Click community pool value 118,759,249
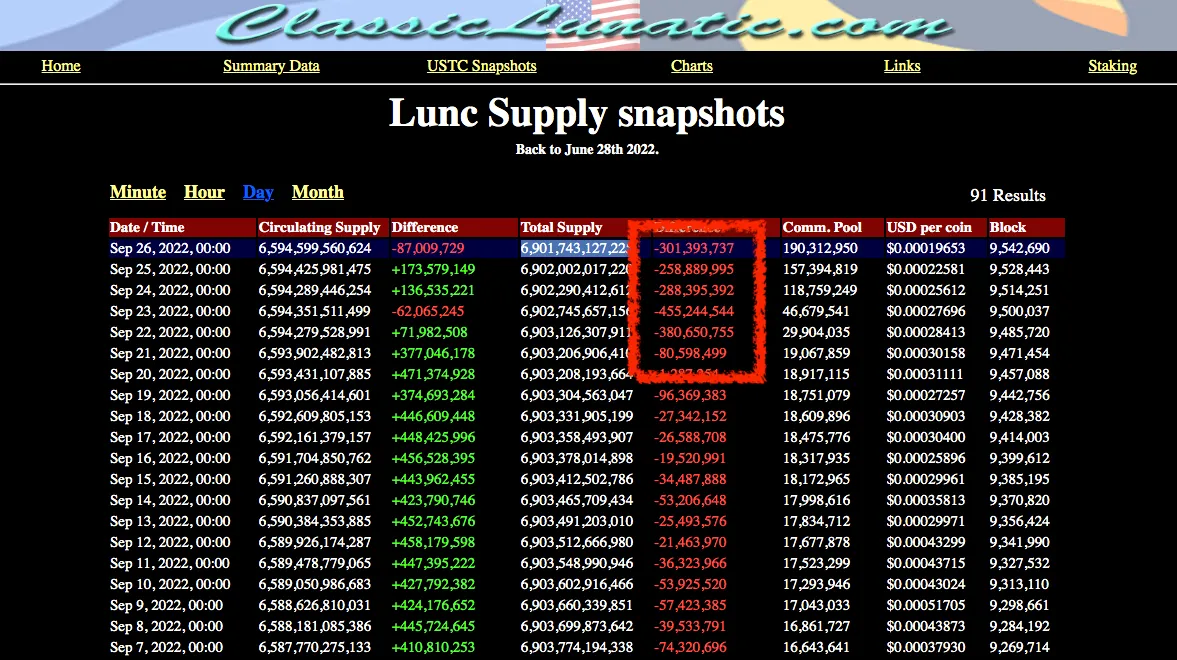The height and width of the screenshot is (660, 1177). point(820,291)
